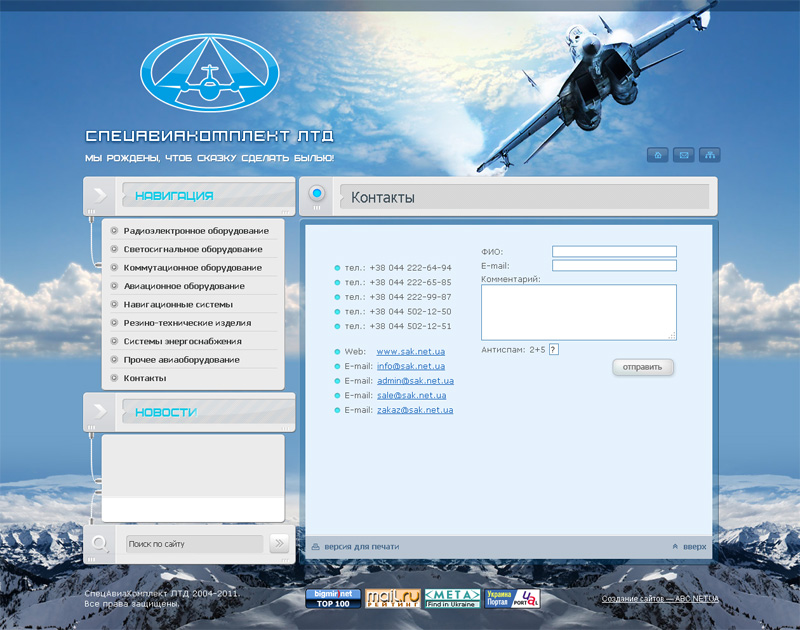This screenshot has width=800, height=630.
Task: Click the home icon in the header
Action: tap(658, 155)
